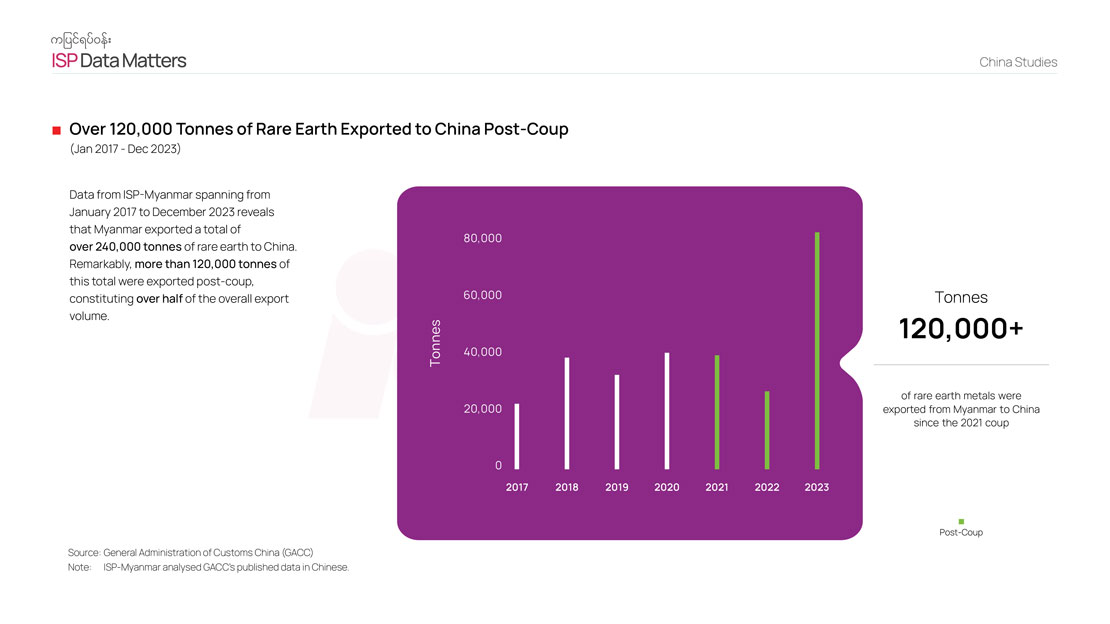This screenshot has width=1110, height=624.
Task: Select the white 2020 bar
Action: 667,411
